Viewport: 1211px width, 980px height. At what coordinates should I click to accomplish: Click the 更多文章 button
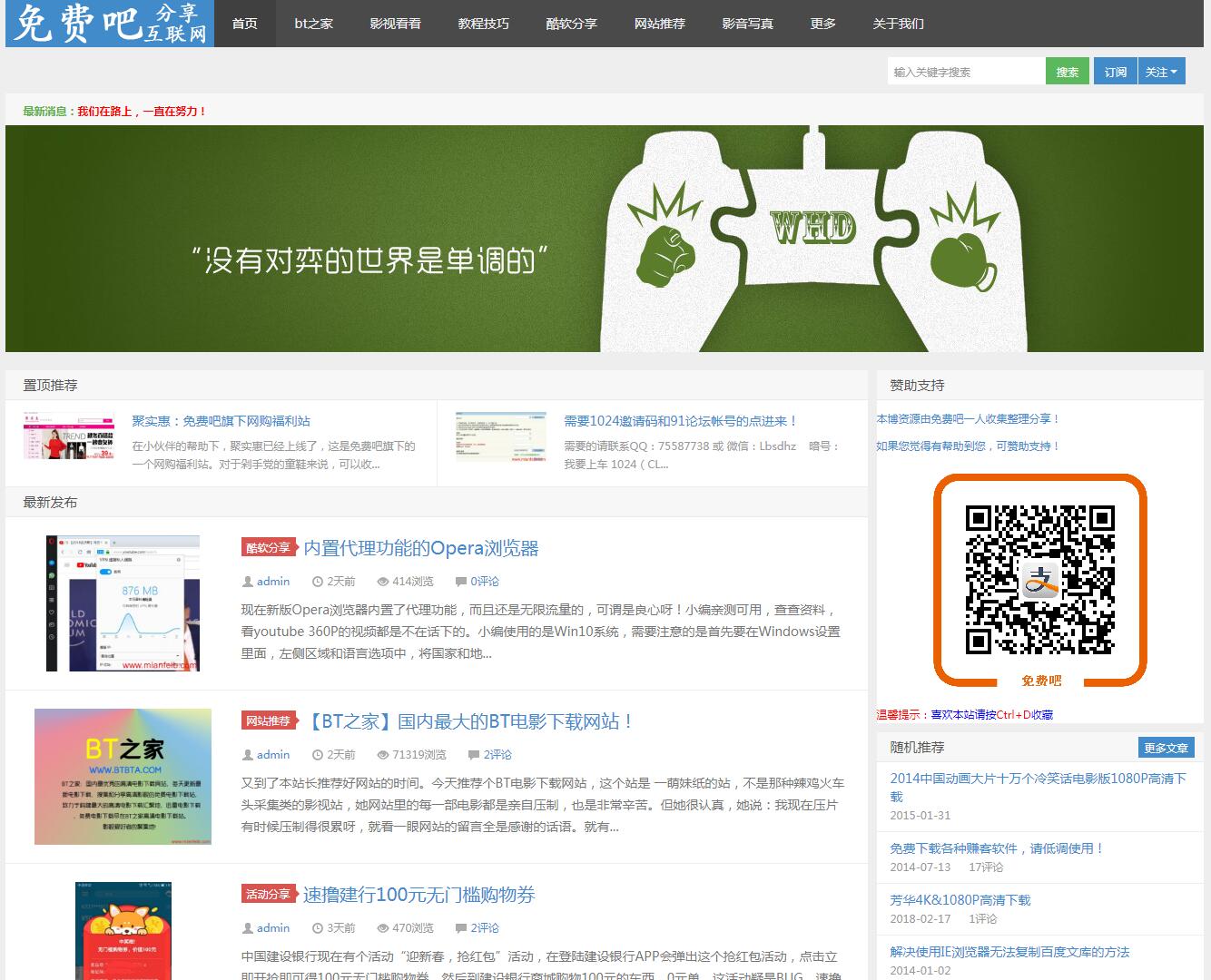point(1167,748)
